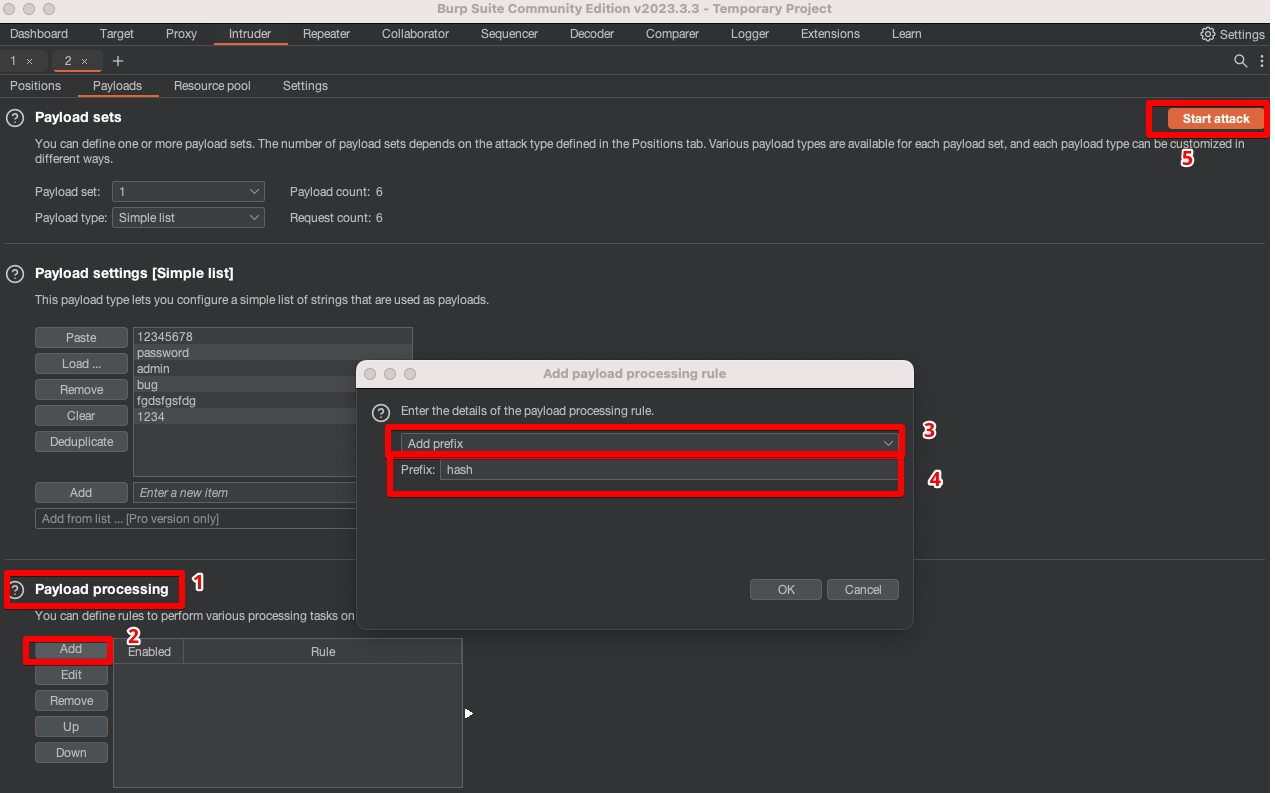Select payload item 12345678
Image resolution: width=1275 pixels, height=793 pixels.
point(273,337)
